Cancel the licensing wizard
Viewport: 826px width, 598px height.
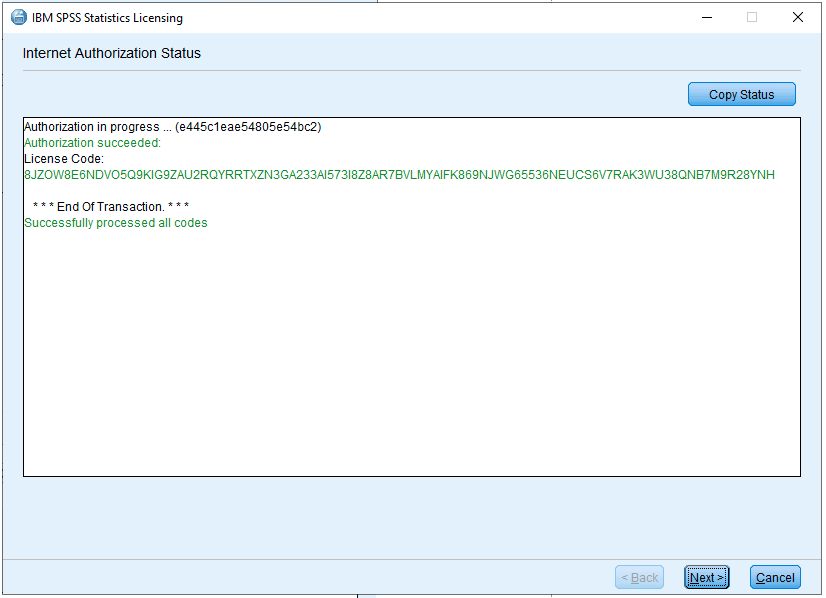point(775,577)
